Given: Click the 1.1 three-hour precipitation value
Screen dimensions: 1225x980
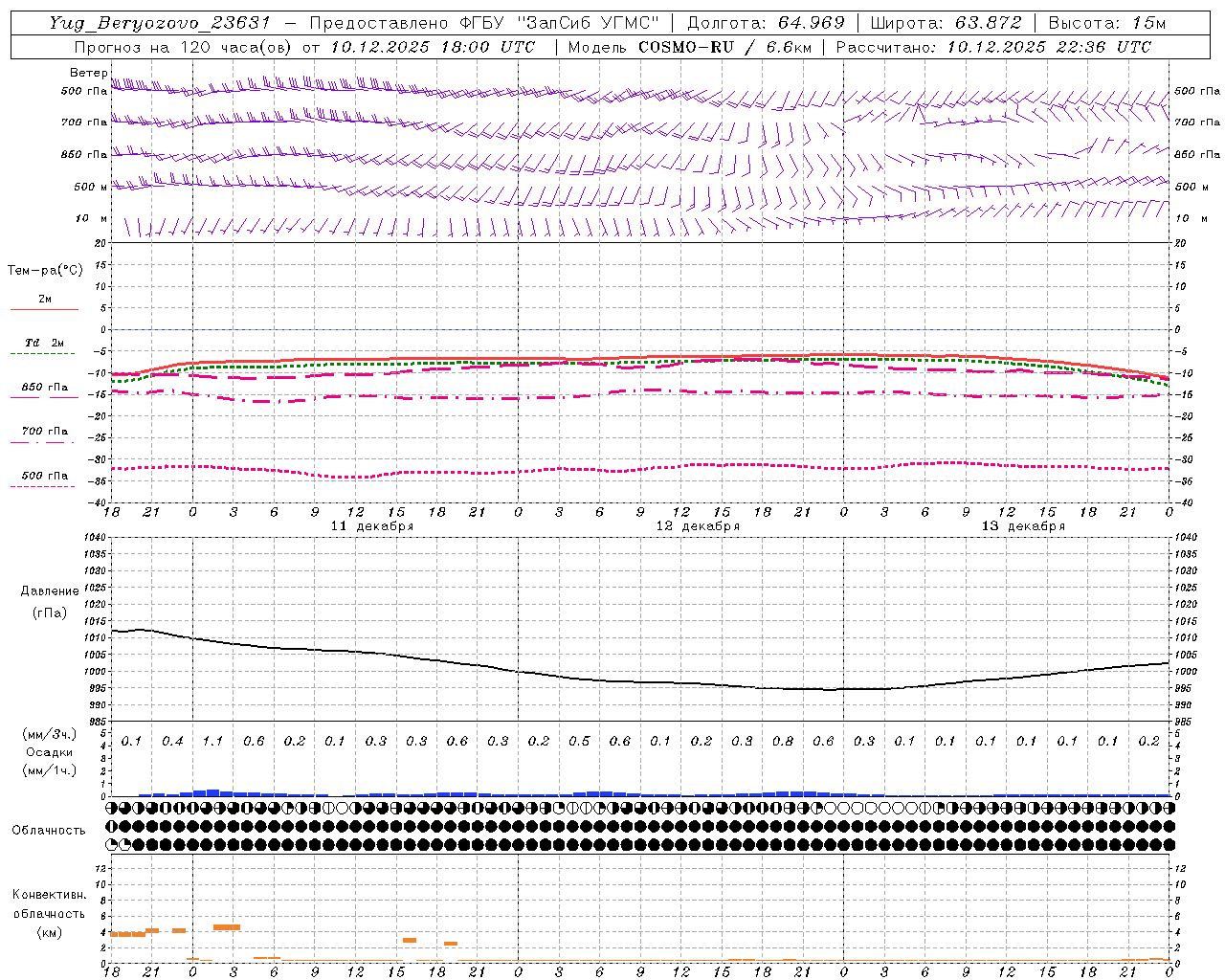Looking at the screenshot, I should pos(212,742).
